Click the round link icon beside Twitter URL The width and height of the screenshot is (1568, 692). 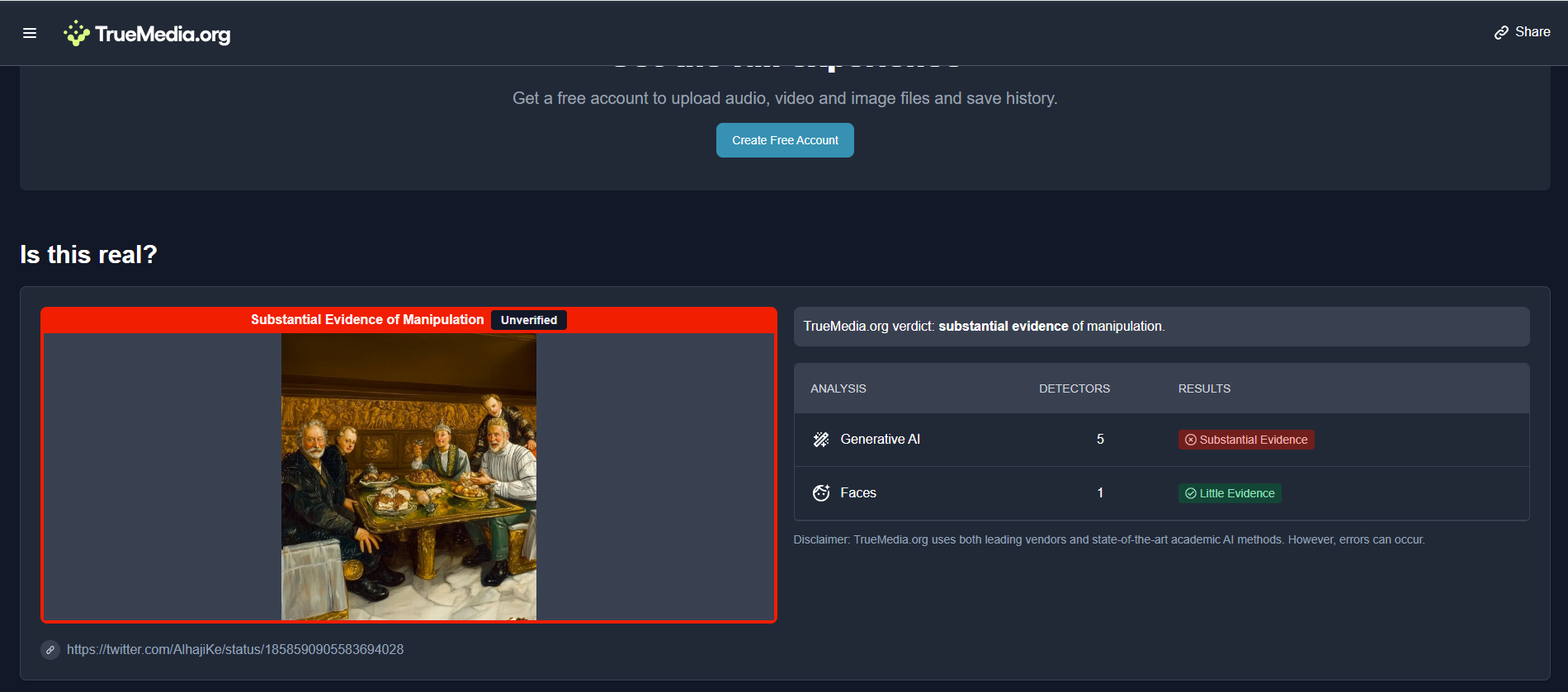pos(50,650)
